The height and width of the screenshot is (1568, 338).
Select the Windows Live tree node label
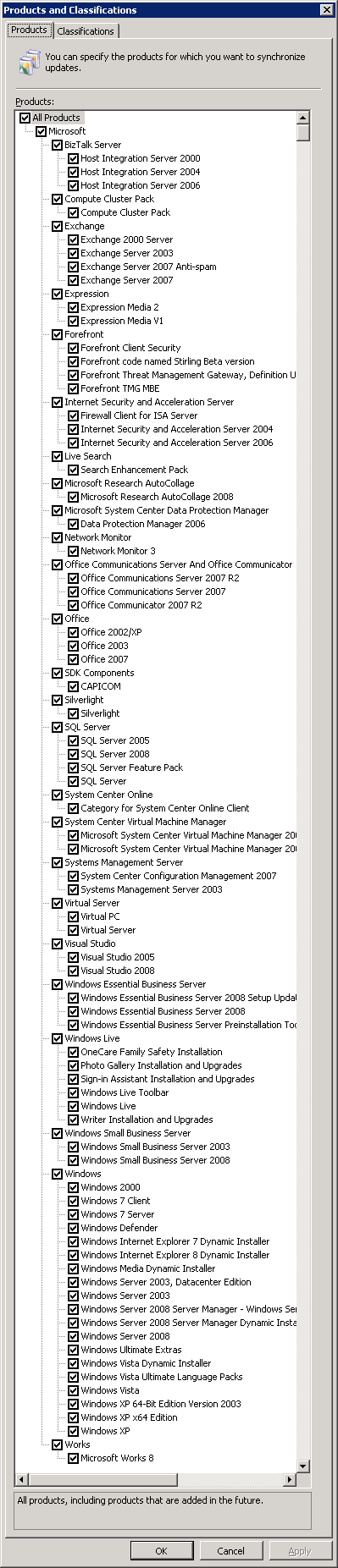click(92, 1038)
